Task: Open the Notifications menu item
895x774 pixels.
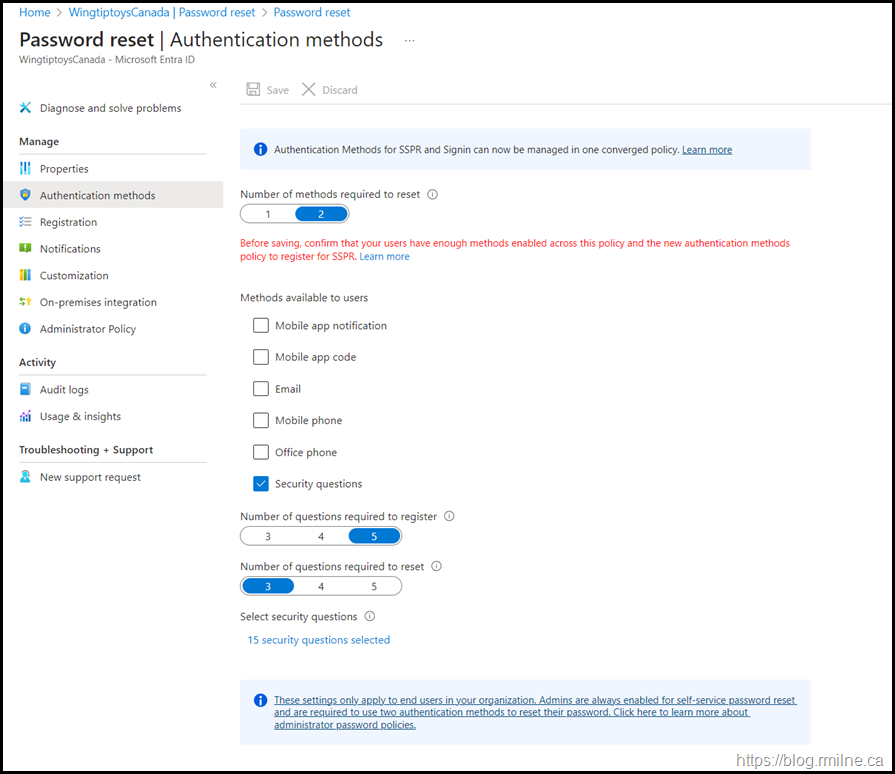Action: click(x=70, y=249)
